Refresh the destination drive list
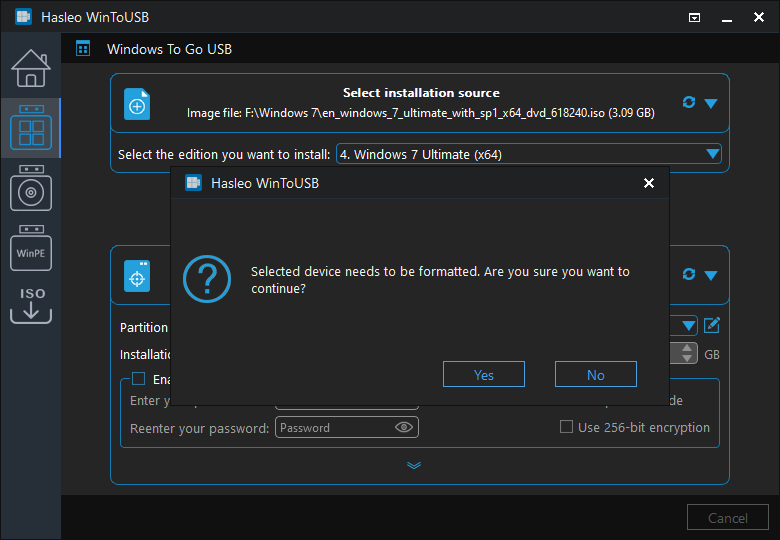 click(688, 274)
